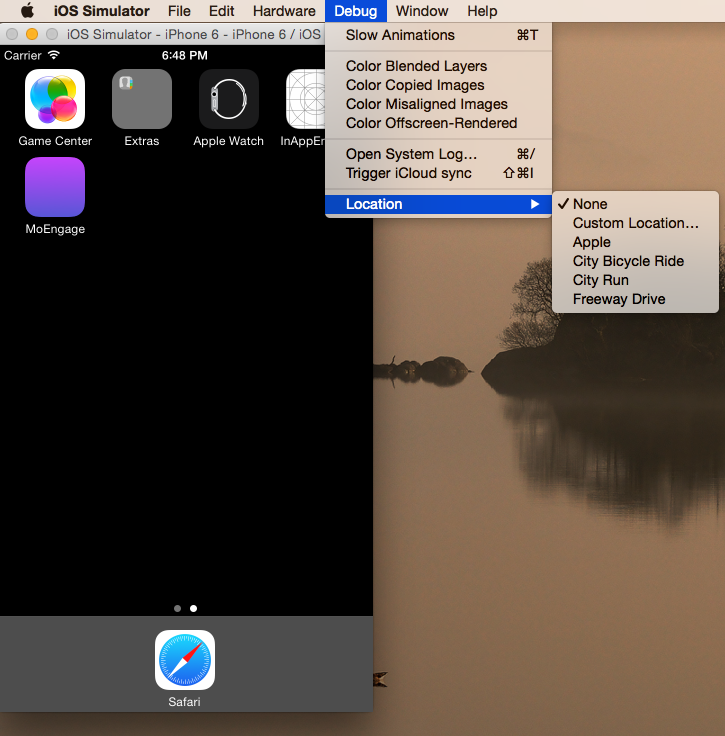Open the InApp app with grid icon
725x736 pixels.
tap(305, 99)
